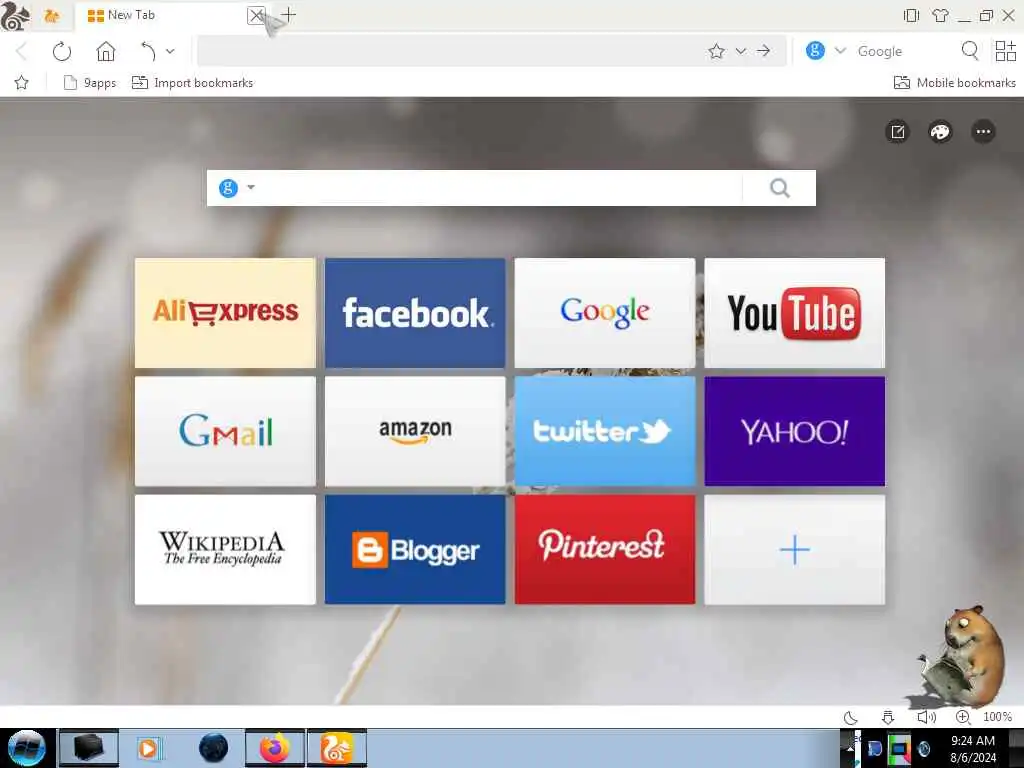Open the skin themes shirt icon
The image size is (1024, 768).
tap(940, 15)
